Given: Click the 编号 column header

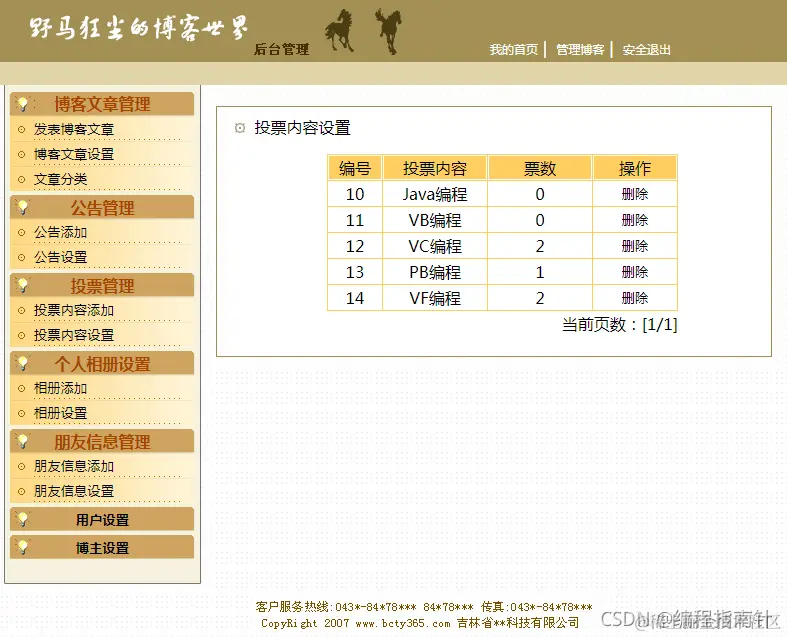Looking at the screenshot, I should pyautogui.click(x=355, y=168).
